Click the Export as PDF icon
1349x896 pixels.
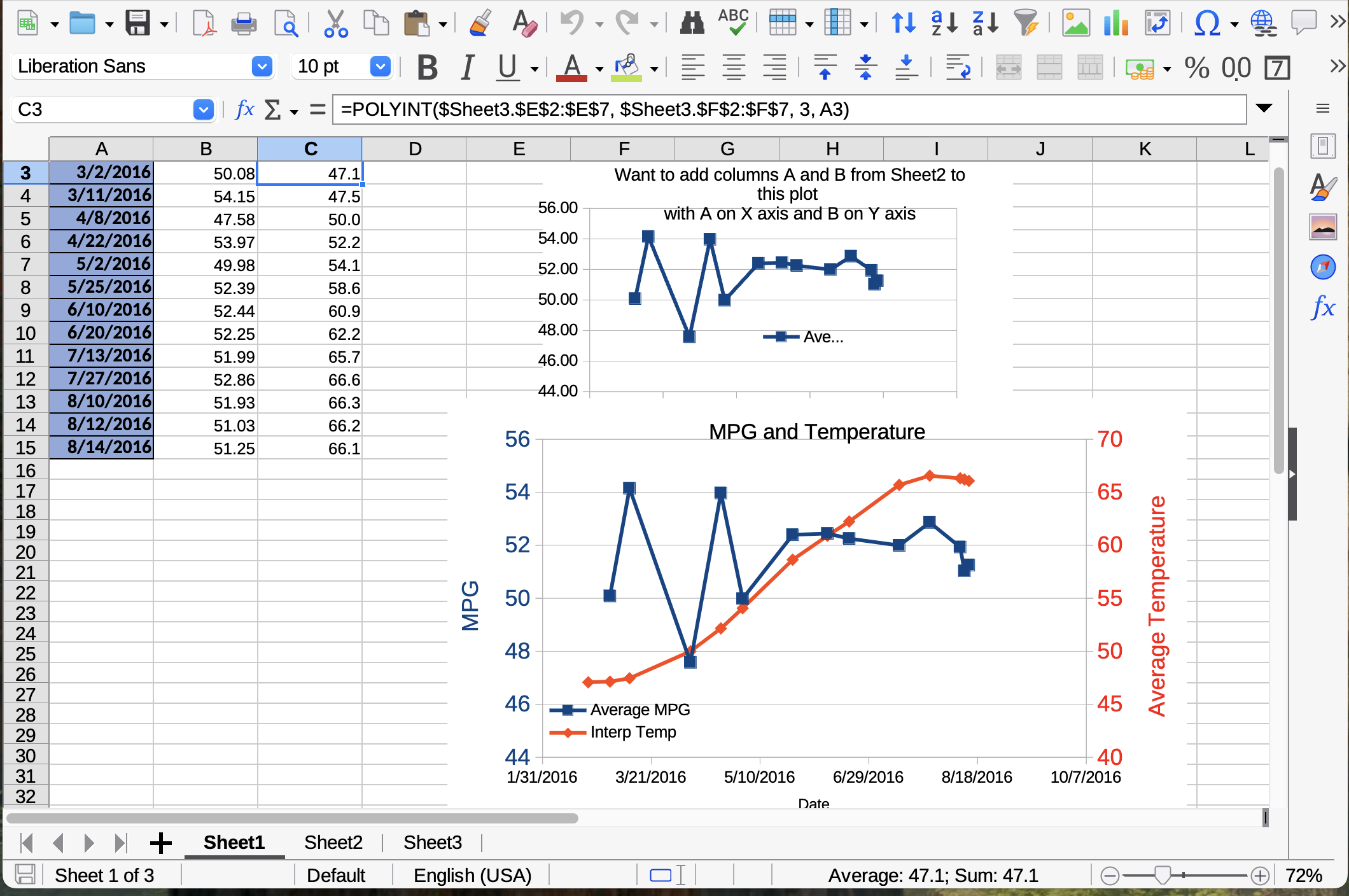[x=204, y=24]
